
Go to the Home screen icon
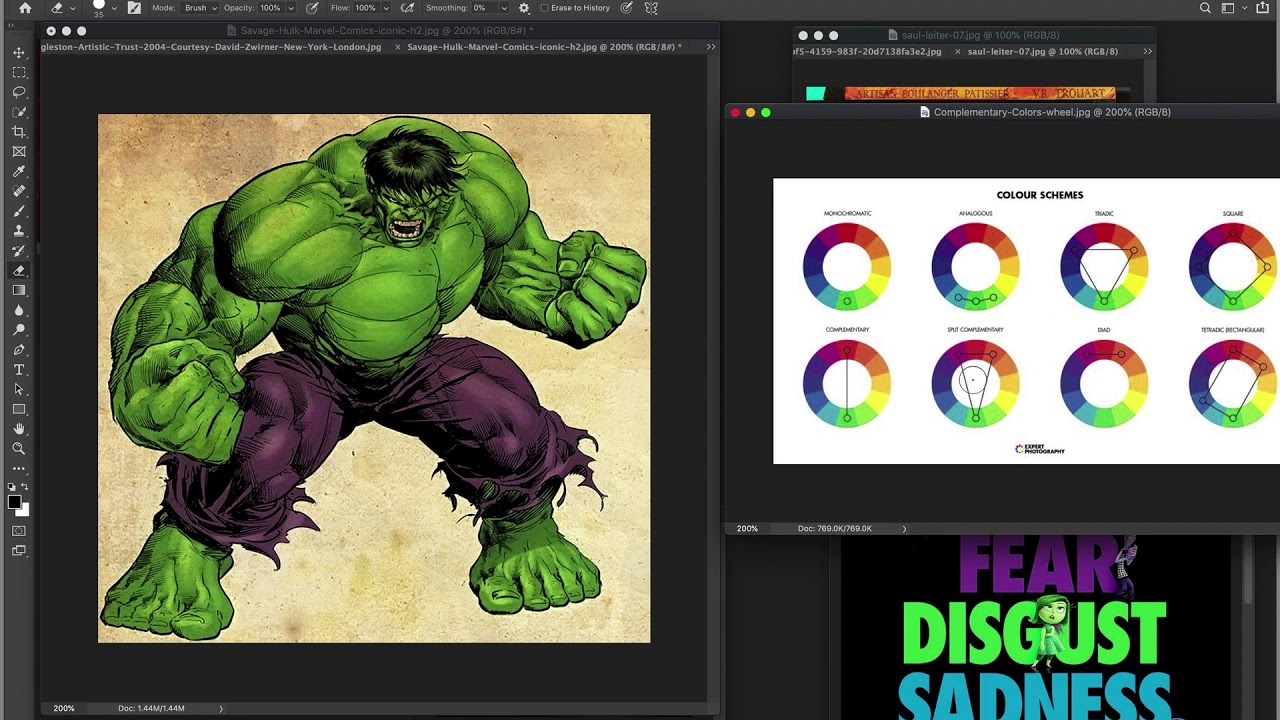coord(25,8)
